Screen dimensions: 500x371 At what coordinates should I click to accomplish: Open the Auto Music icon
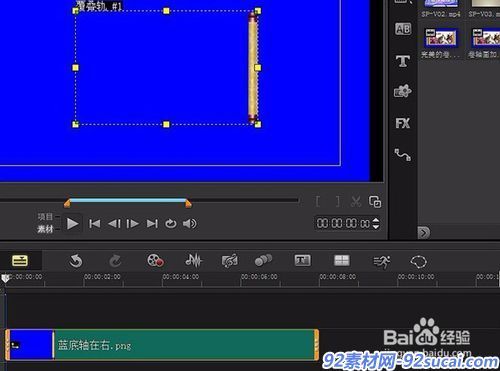230,261
